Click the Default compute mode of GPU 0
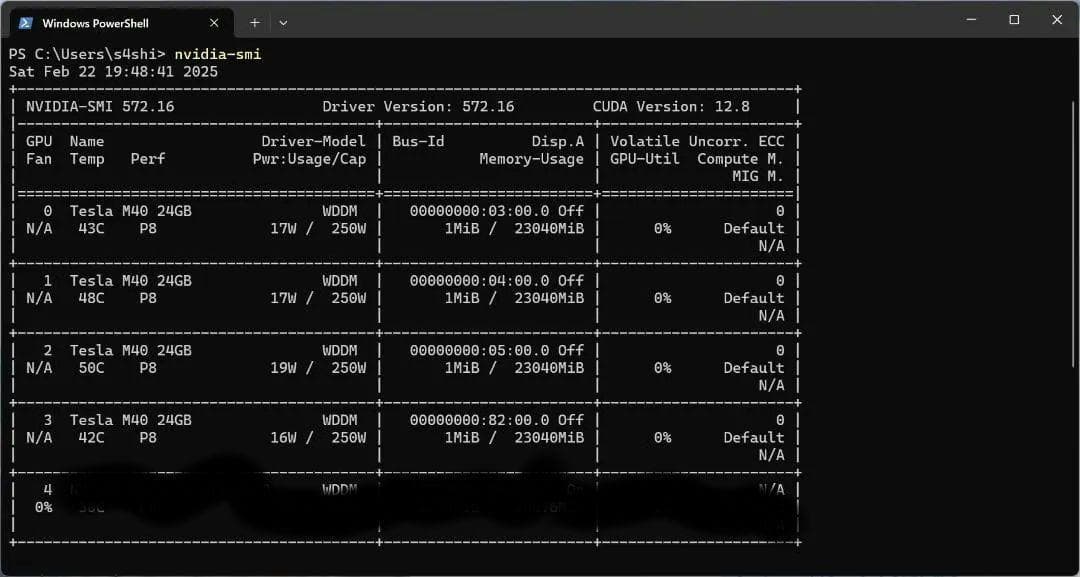 (x=754, y=228)
